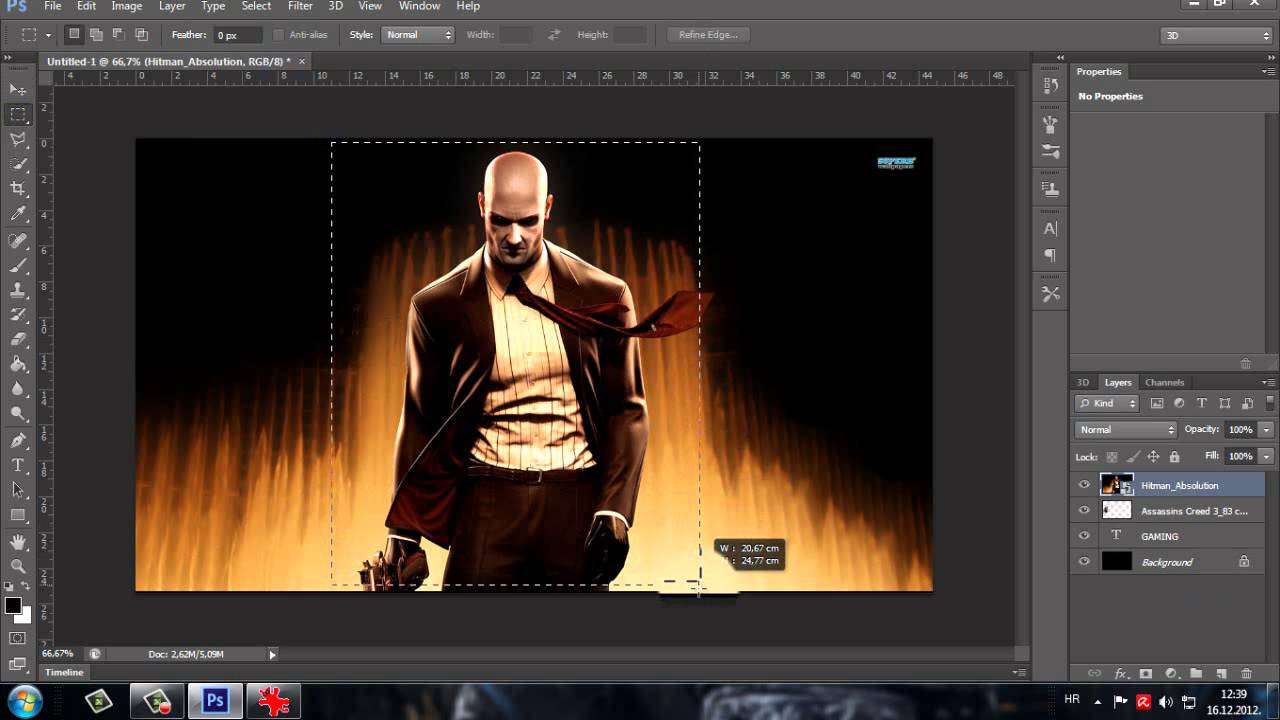The height and width of the screenshot is (720, 1280).
Task: Select the Crop tool
Action: point(18,189)
